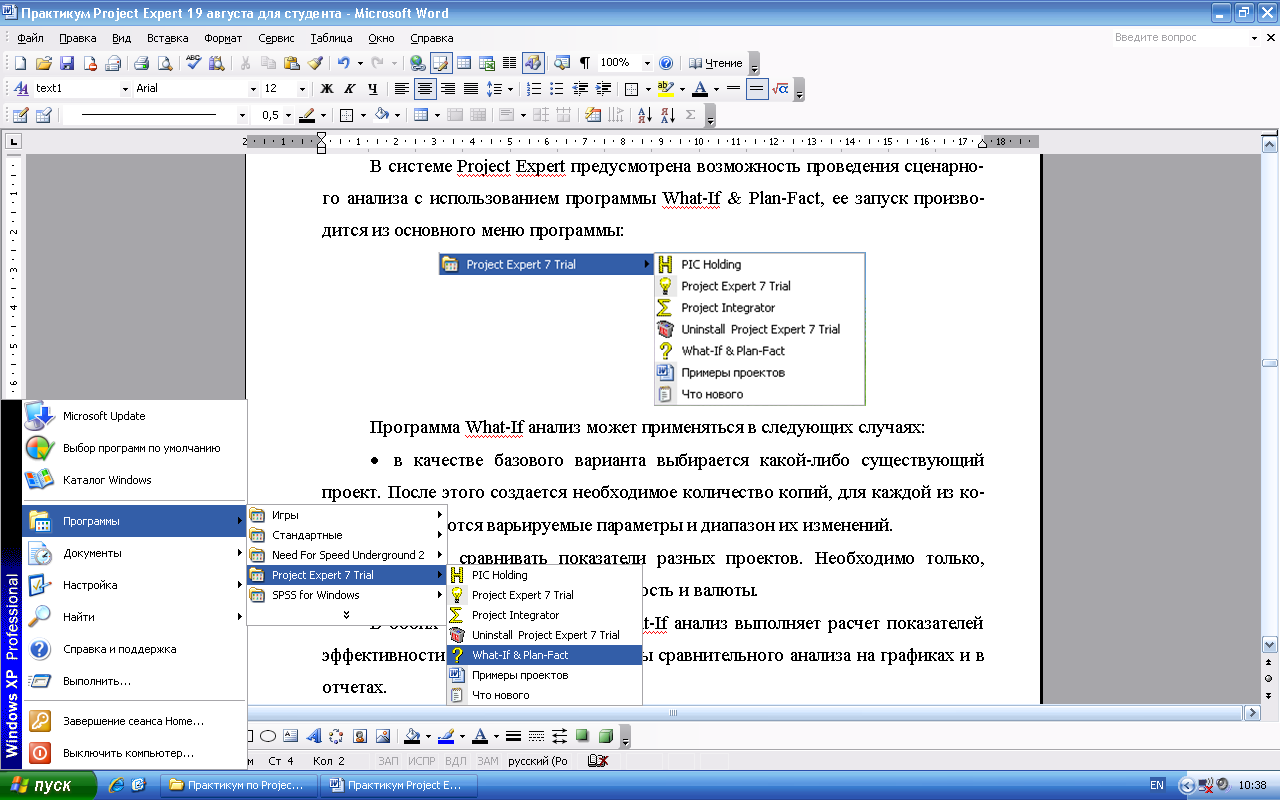Viewport: 1280px width, 800px height.
Task: Click the пуск Start button
Action: (x=48, y=785)
